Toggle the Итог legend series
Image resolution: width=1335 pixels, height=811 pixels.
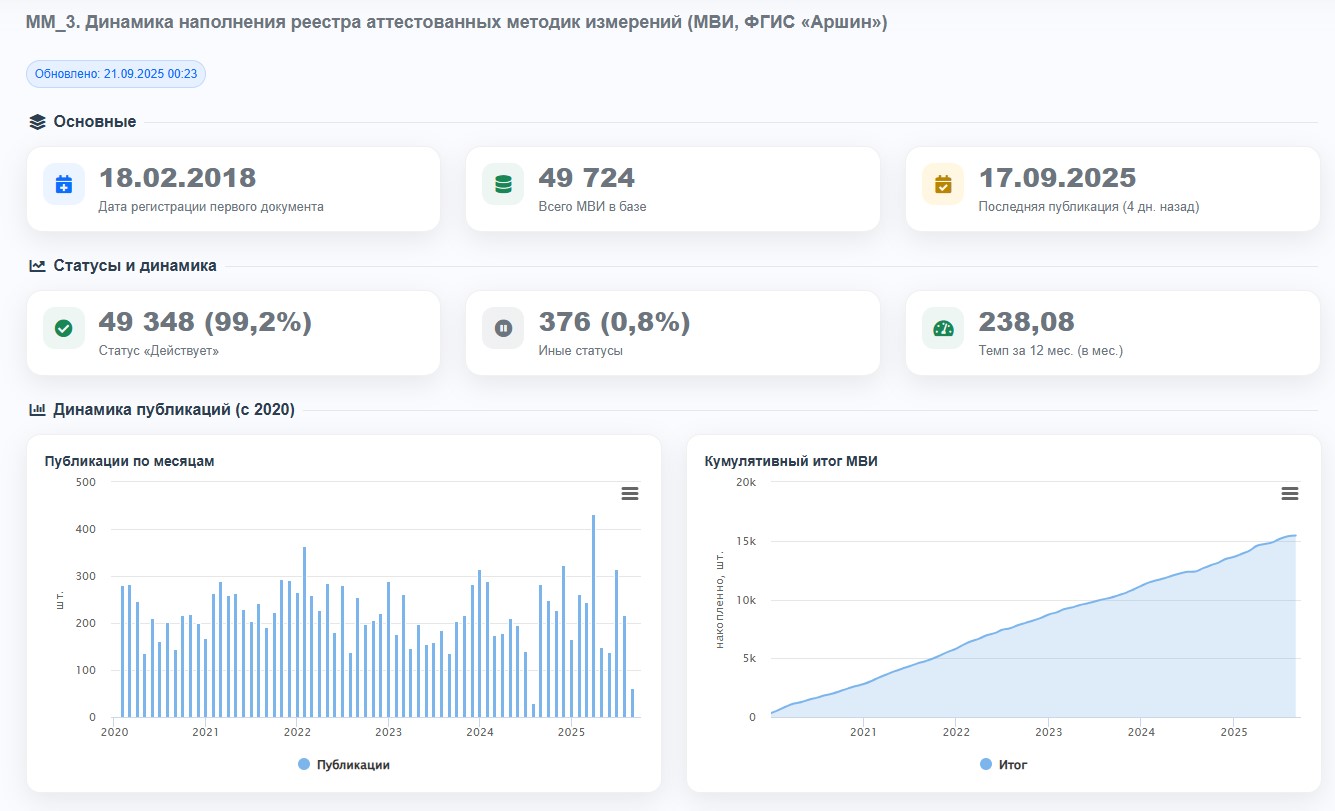tap(1012, 764)
